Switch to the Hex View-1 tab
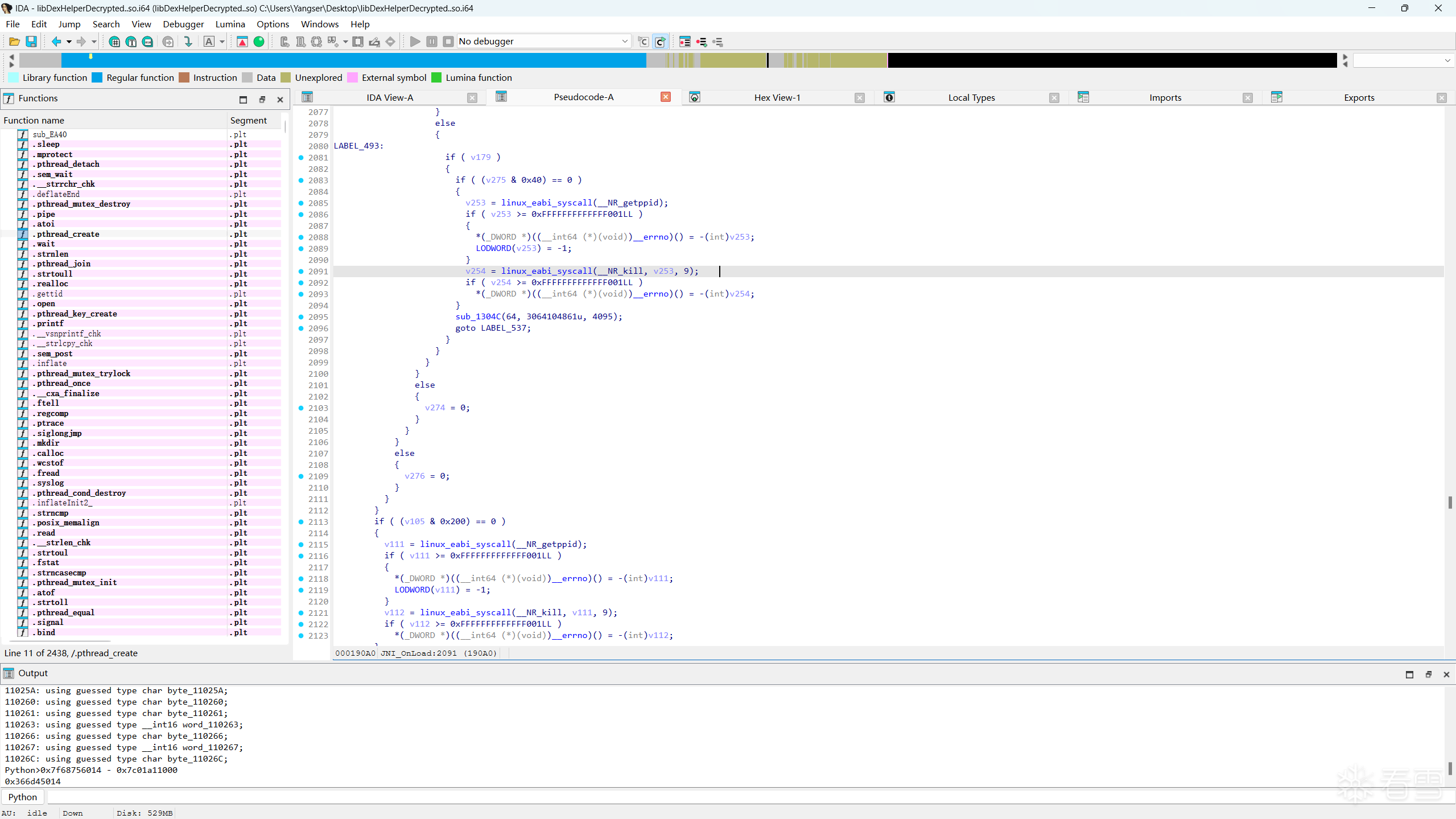Viewport: 1456px width, 819px height. [x=777, y=97]
